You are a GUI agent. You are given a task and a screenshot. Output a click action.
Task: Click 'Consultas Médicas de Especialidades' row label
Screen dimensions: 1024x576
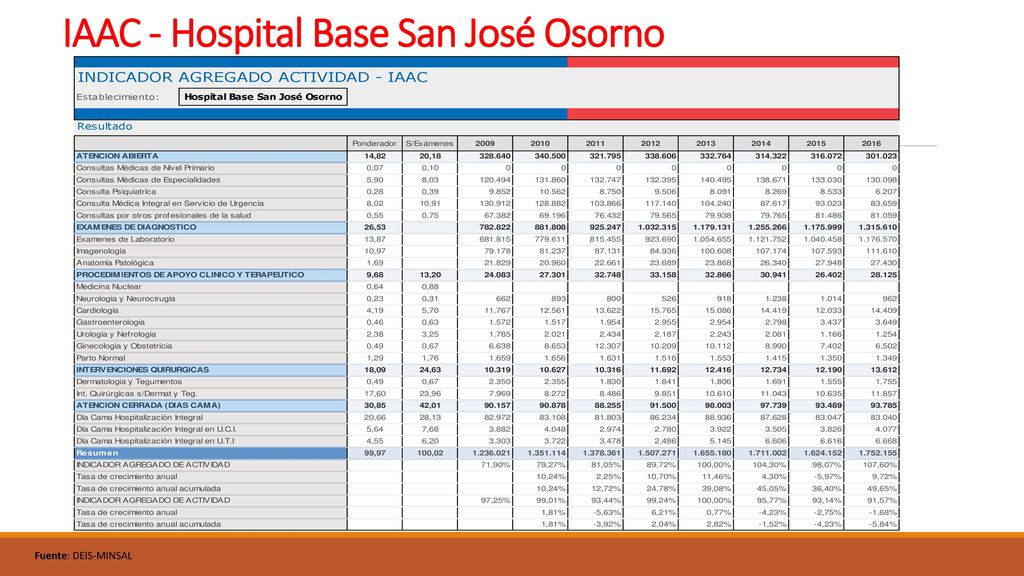click(x=148, y=180)
